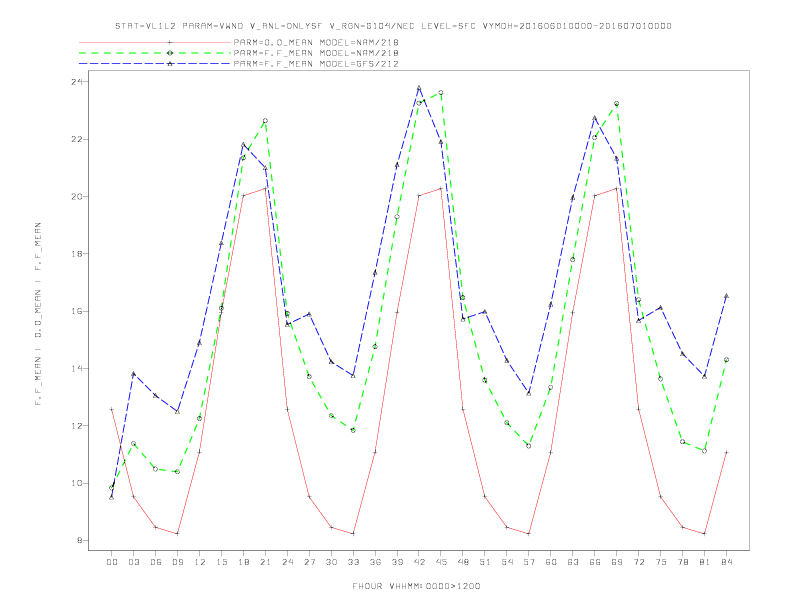792x612 pixels.
Task: Click blue GFS triangle marker at hour 42
Action: point(419,88)
